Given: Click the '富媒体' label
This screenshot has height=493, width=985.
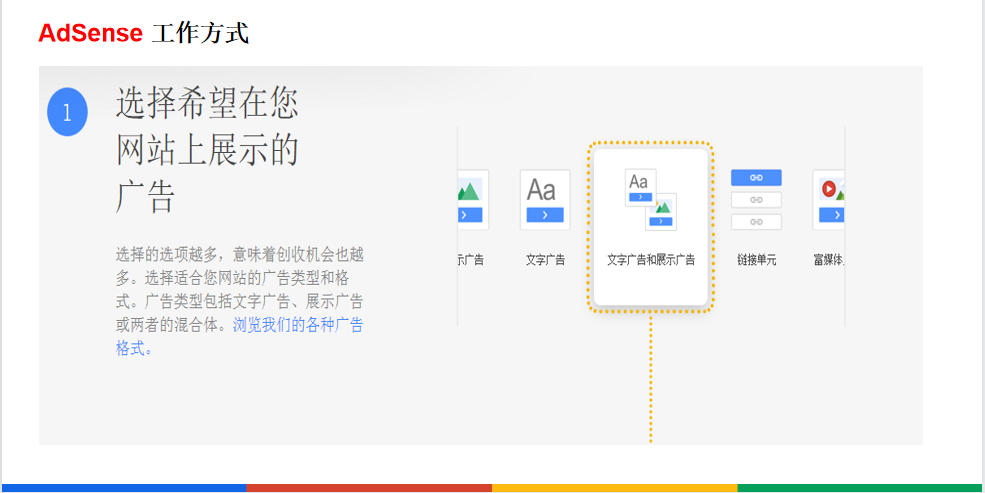Looking at the screenshot, I should (x=829, y=259).
